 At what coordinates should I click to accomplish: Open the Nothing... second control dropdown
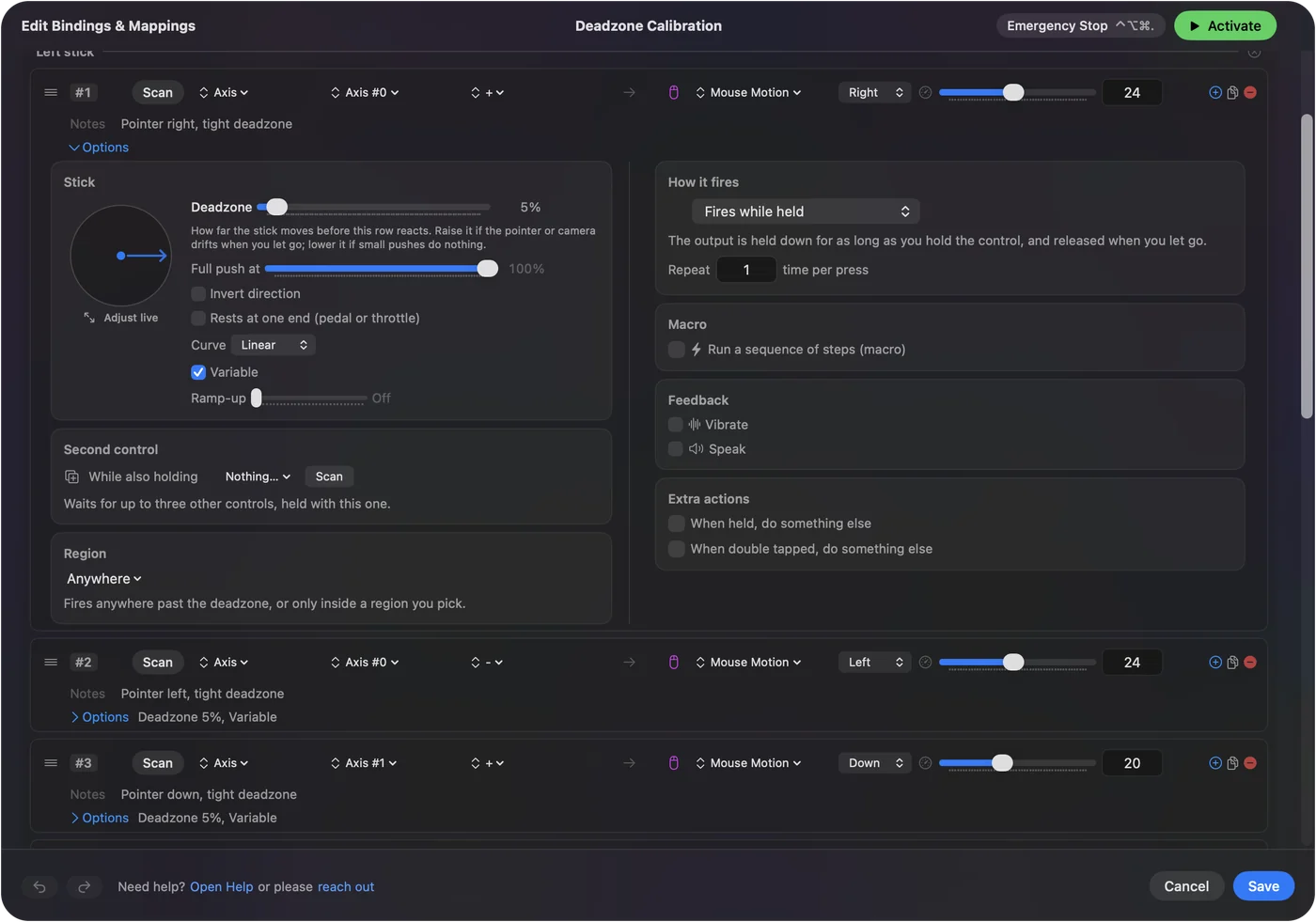(x=258, y=477)
